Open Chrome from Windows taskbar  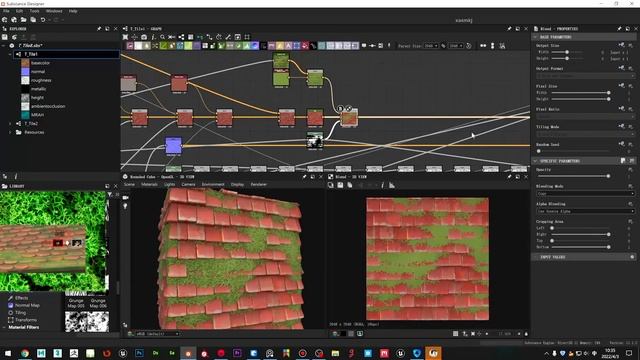pyautogui.click(x=25, y=353)
